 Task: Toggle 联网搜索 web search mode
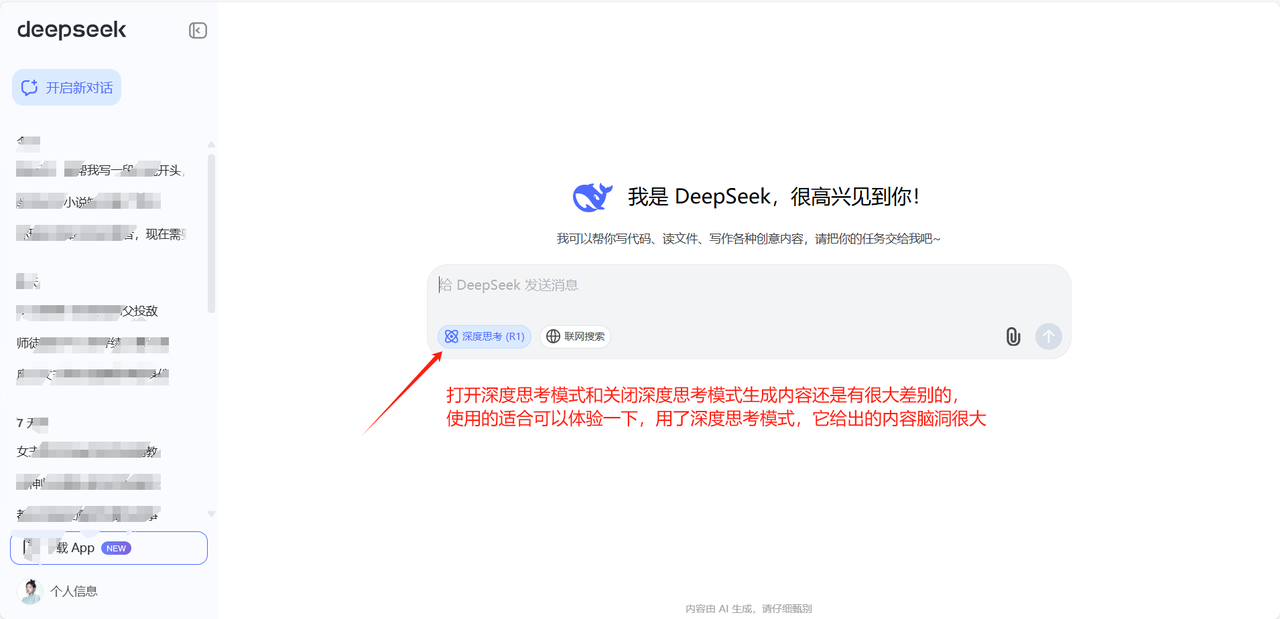[x=575, y=337]
